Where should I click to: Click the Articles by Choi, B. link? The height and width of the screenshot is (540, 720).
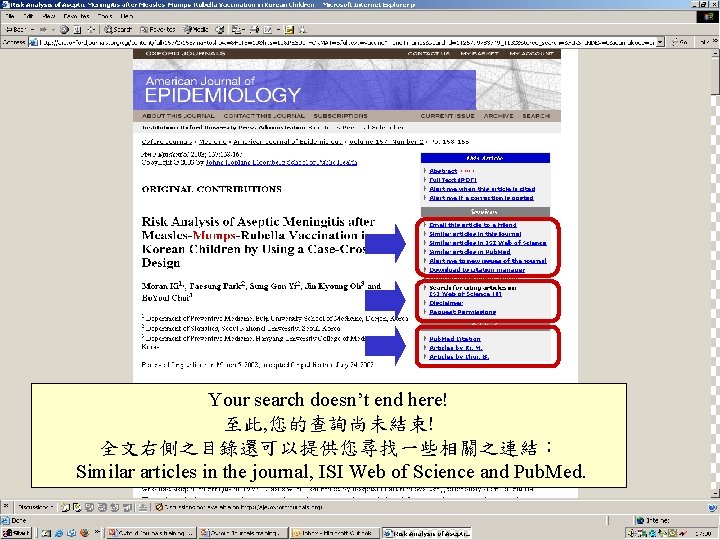tap(459, 357)
